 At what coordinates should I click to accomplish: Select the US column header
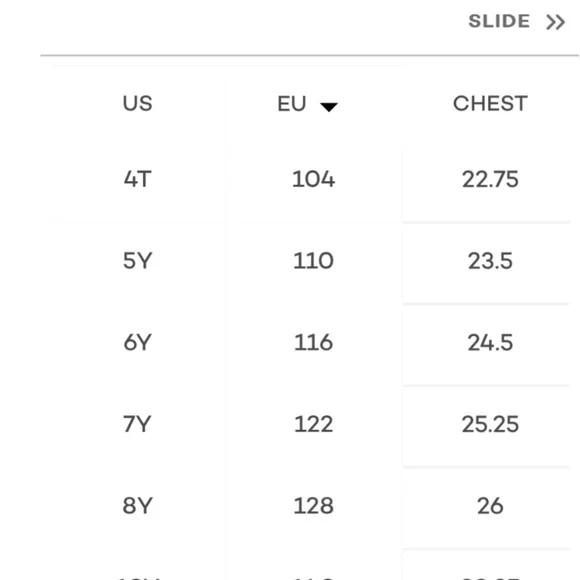137,103
